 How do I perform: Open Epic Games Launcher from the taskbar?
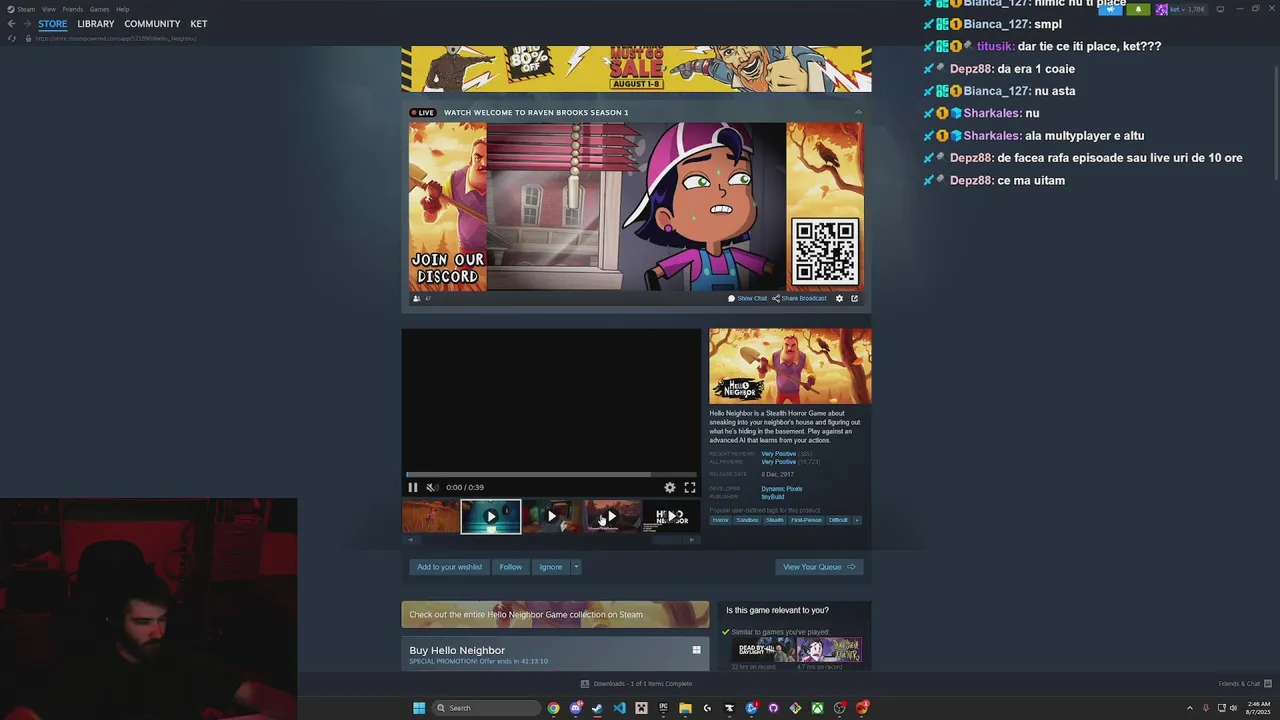pos(663,708)
